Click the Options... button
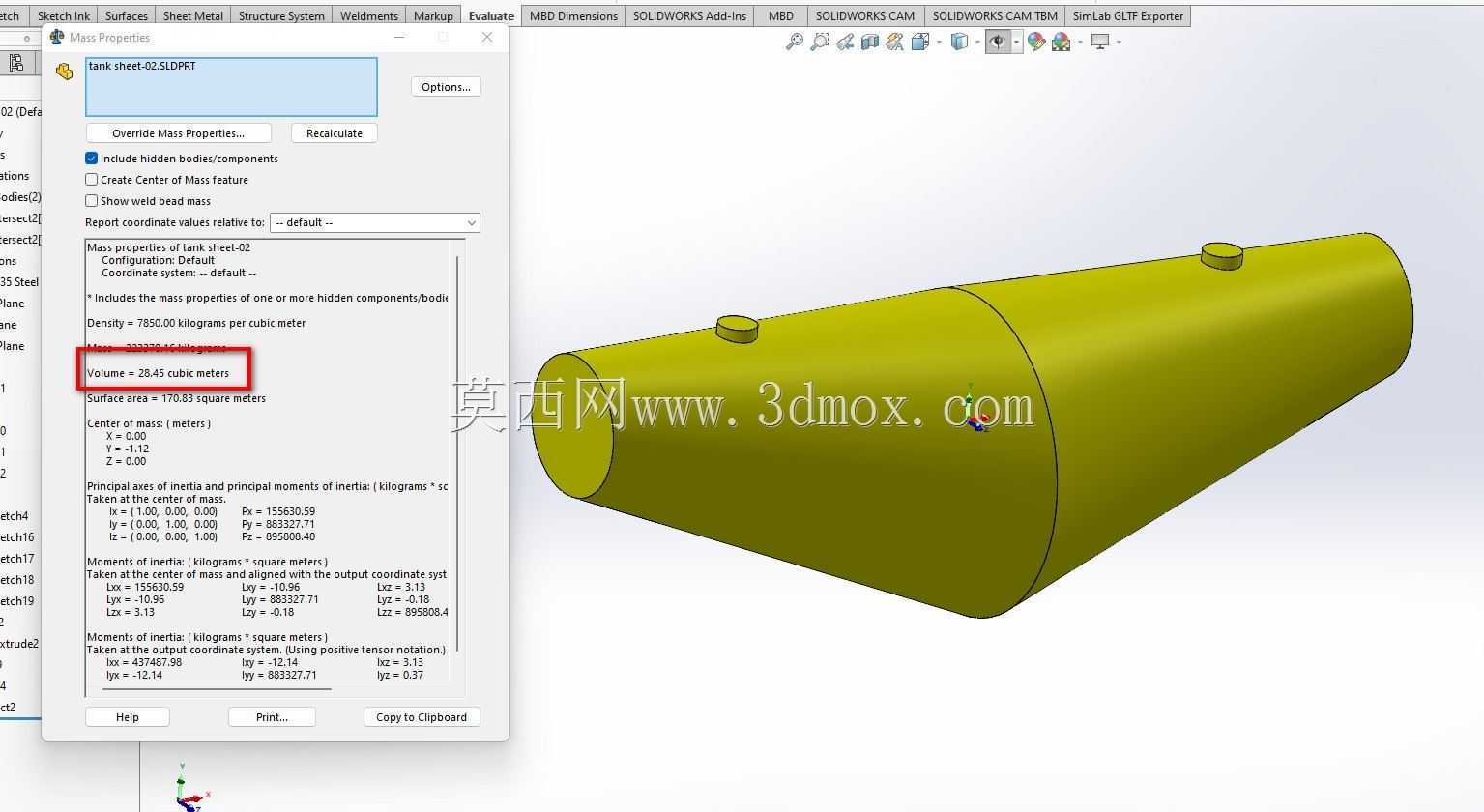The image size is (1484, 812). point(446,87)
